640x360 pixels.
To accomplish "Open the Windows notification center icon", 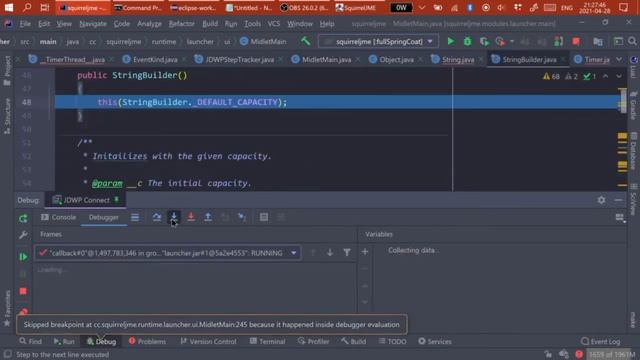I will coord(624,7).
